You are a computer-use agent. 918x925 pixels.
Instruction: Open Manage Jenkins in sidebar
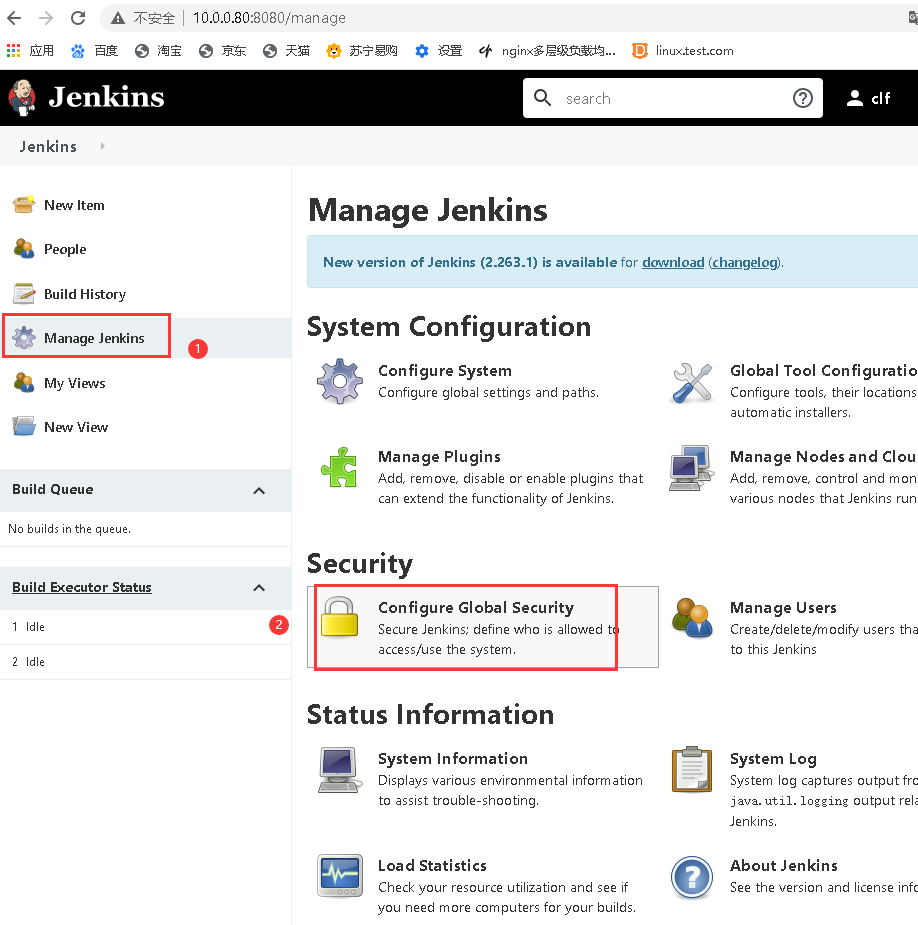tap(94, 338)
